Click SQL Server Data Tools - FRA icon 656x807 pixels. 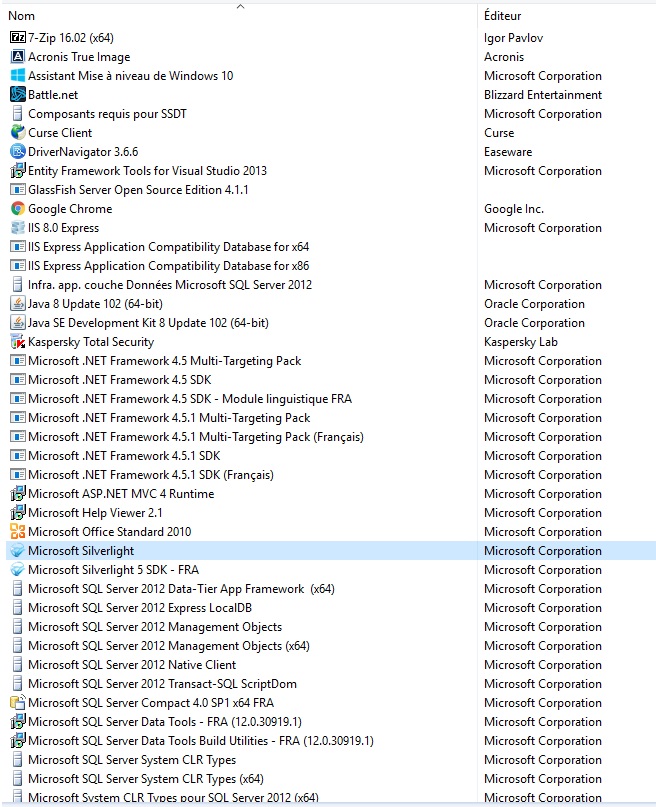[17, 722]
